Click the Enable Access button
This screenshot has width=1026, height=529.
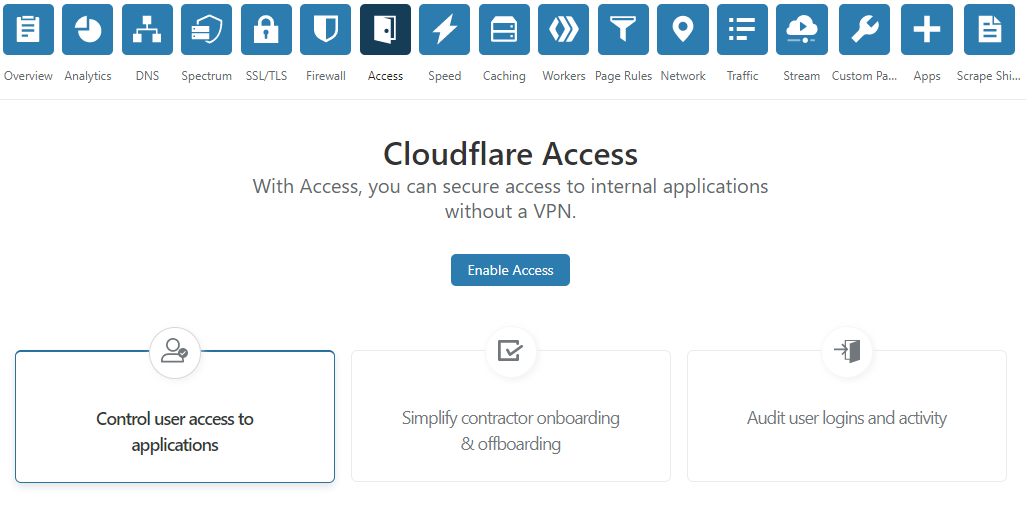click(x=510, y=270)
